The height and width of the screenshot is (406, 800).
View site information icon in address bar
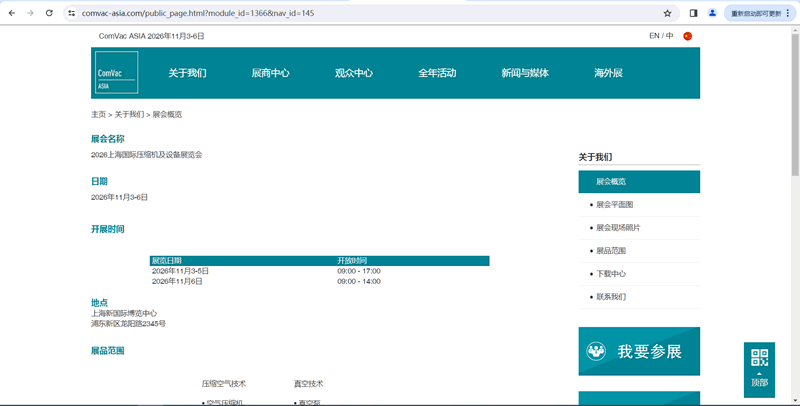(72, 13)
